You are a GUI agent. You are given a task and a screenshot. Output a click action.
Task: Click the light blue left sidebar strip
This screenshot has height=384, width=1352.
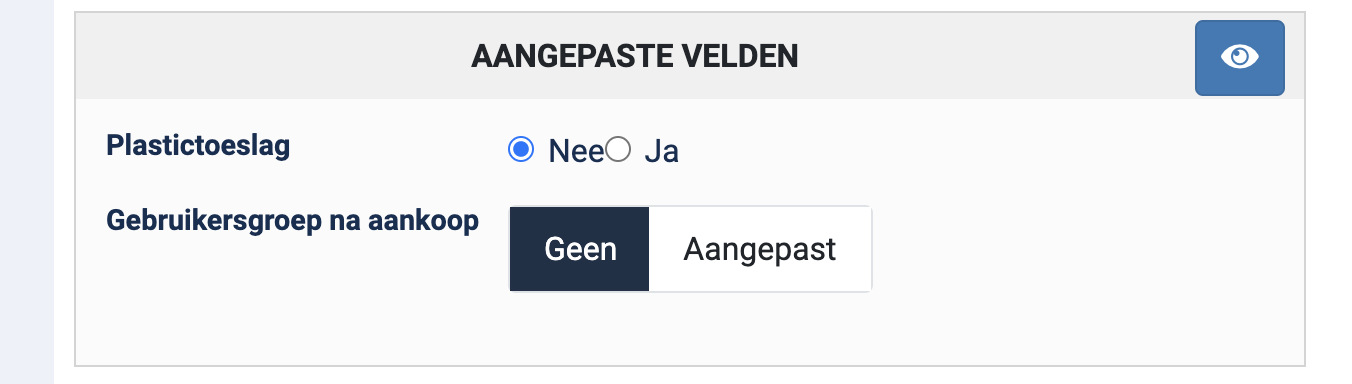click(27, 192)
